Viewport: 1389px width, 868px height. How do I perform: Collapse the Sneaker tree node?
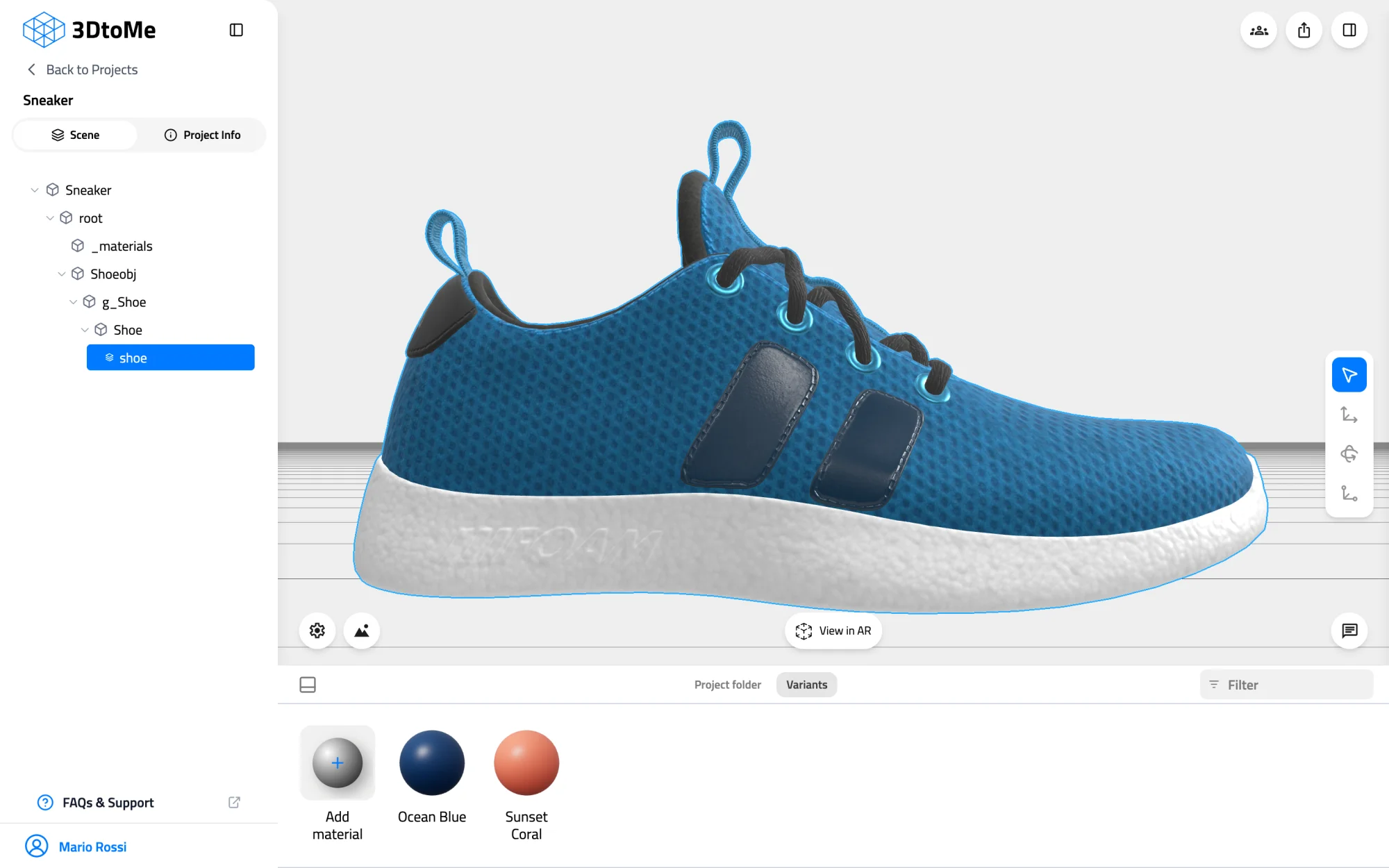coord(35,190)
